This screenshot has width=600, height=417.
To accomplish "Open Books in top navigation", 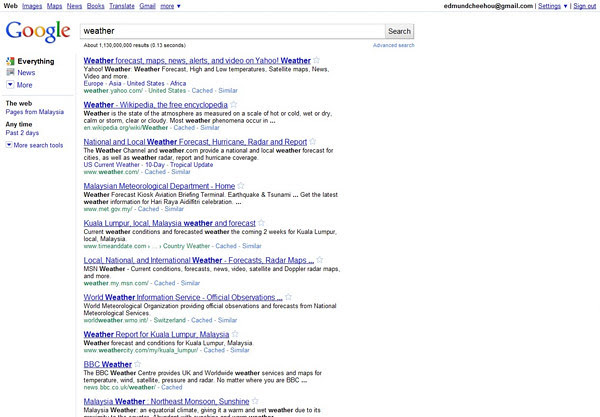I will (x=96, y=6).
